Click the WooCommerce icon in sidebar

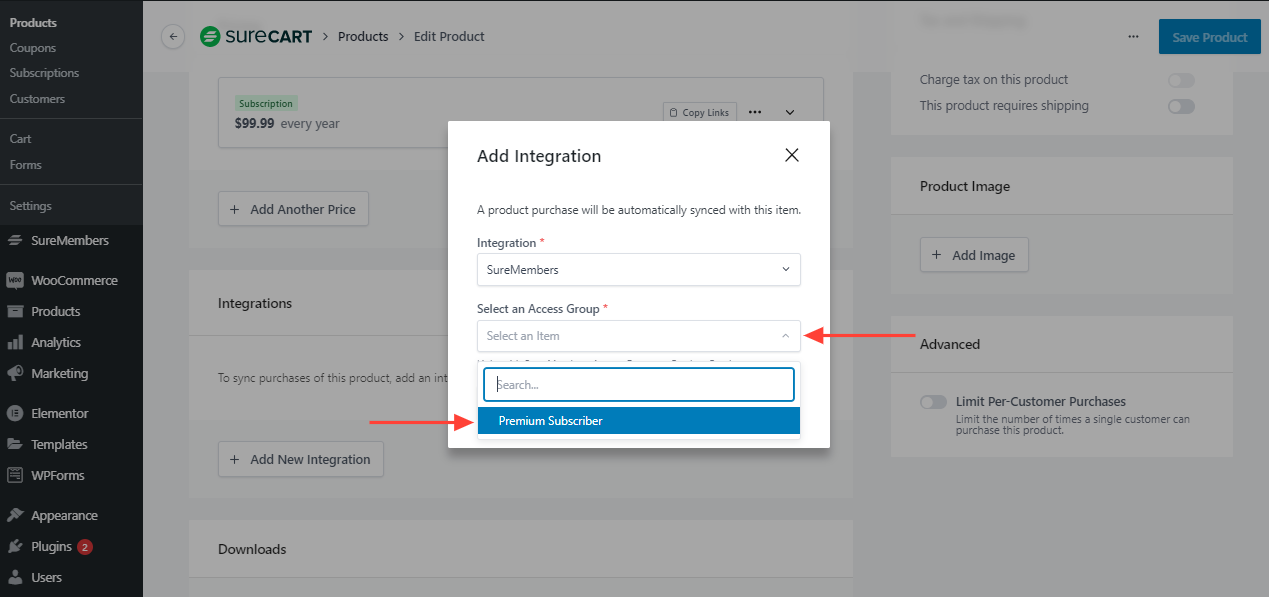(15, 281)
